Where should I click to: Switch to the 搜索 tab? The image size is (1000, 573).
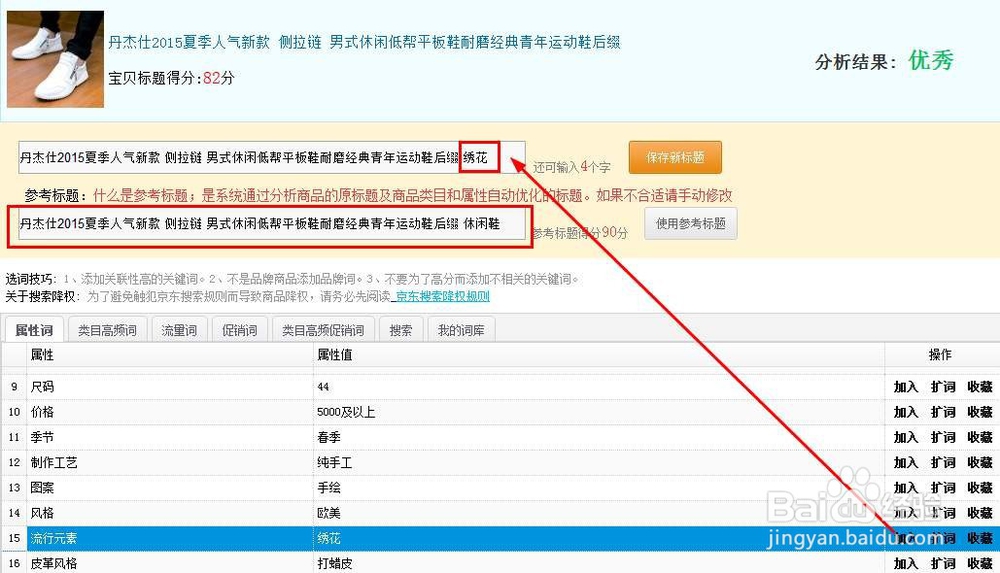(401, 330)
